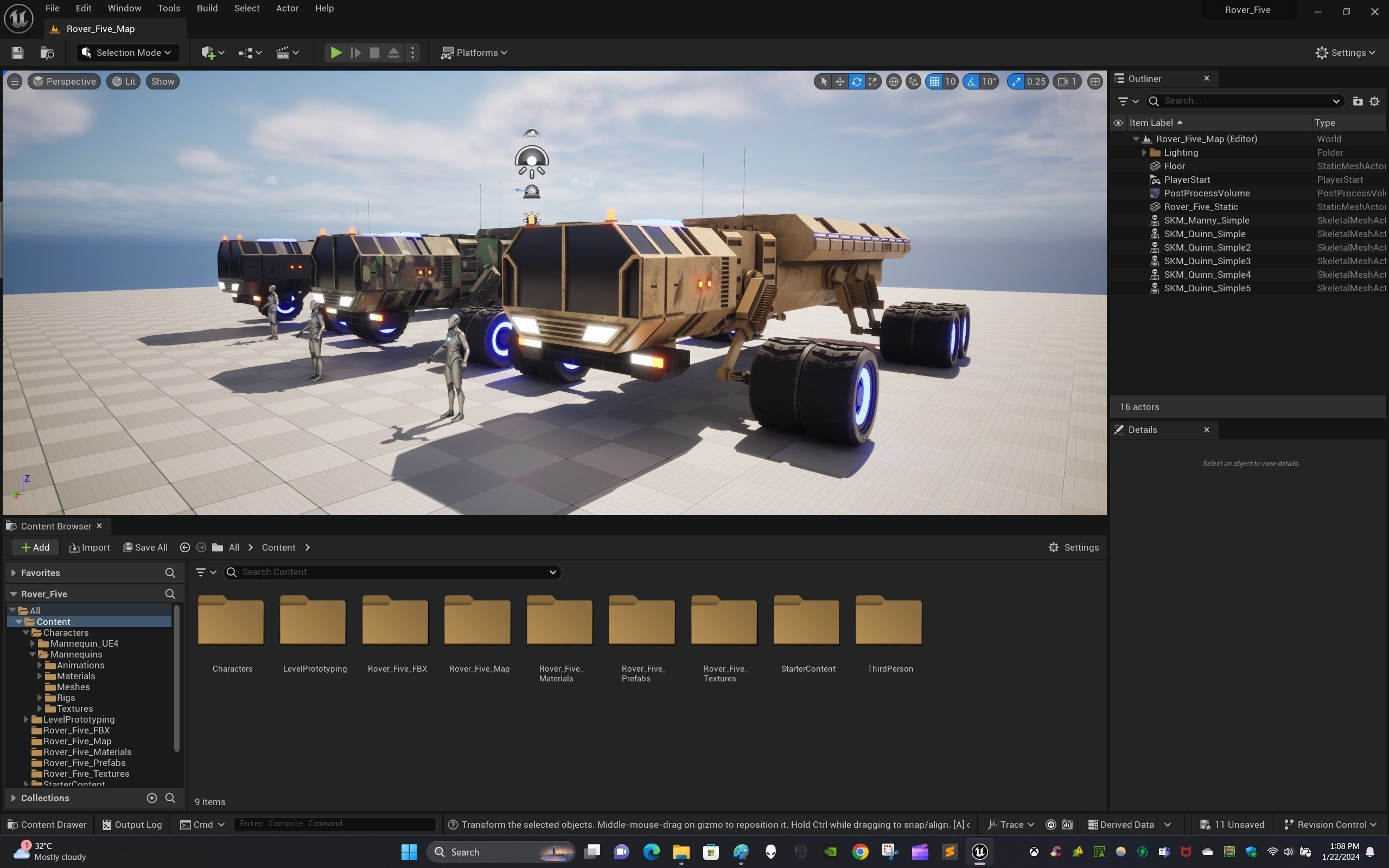Click Save All in Content Browser
This screenshot has height=868, width=1389.
point(146,548)
